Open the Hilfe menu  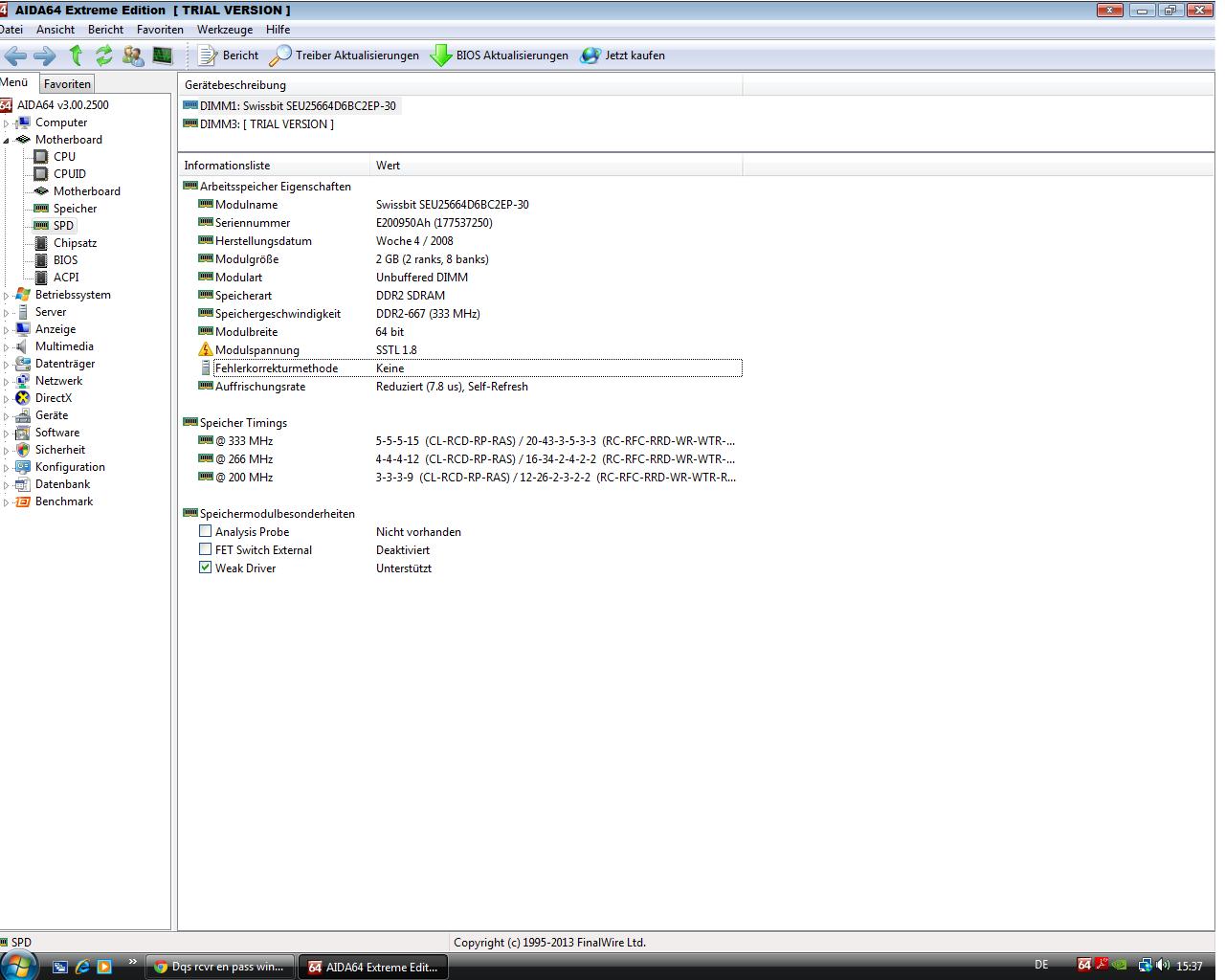(278, 30)
